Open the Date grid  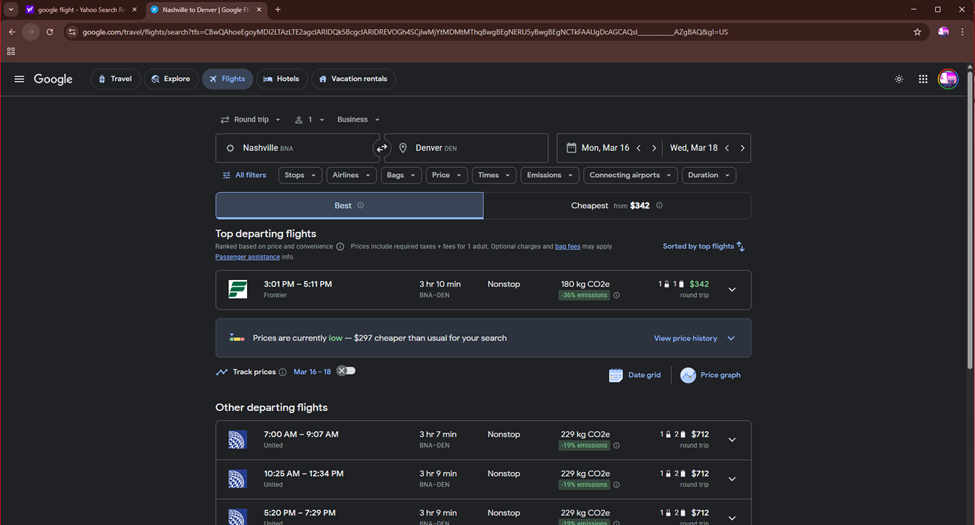pos(635,375)
